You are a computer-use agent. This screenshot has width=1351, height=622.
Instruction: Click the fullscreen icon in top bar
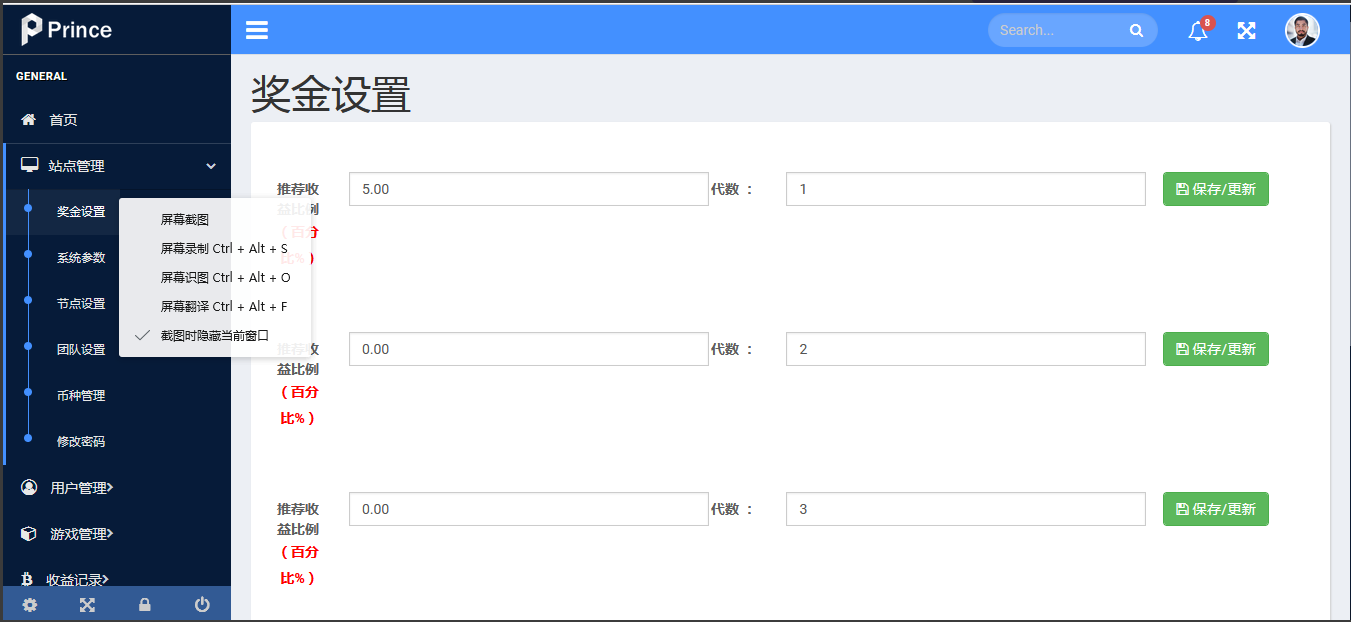click(x=1246, y=31)
